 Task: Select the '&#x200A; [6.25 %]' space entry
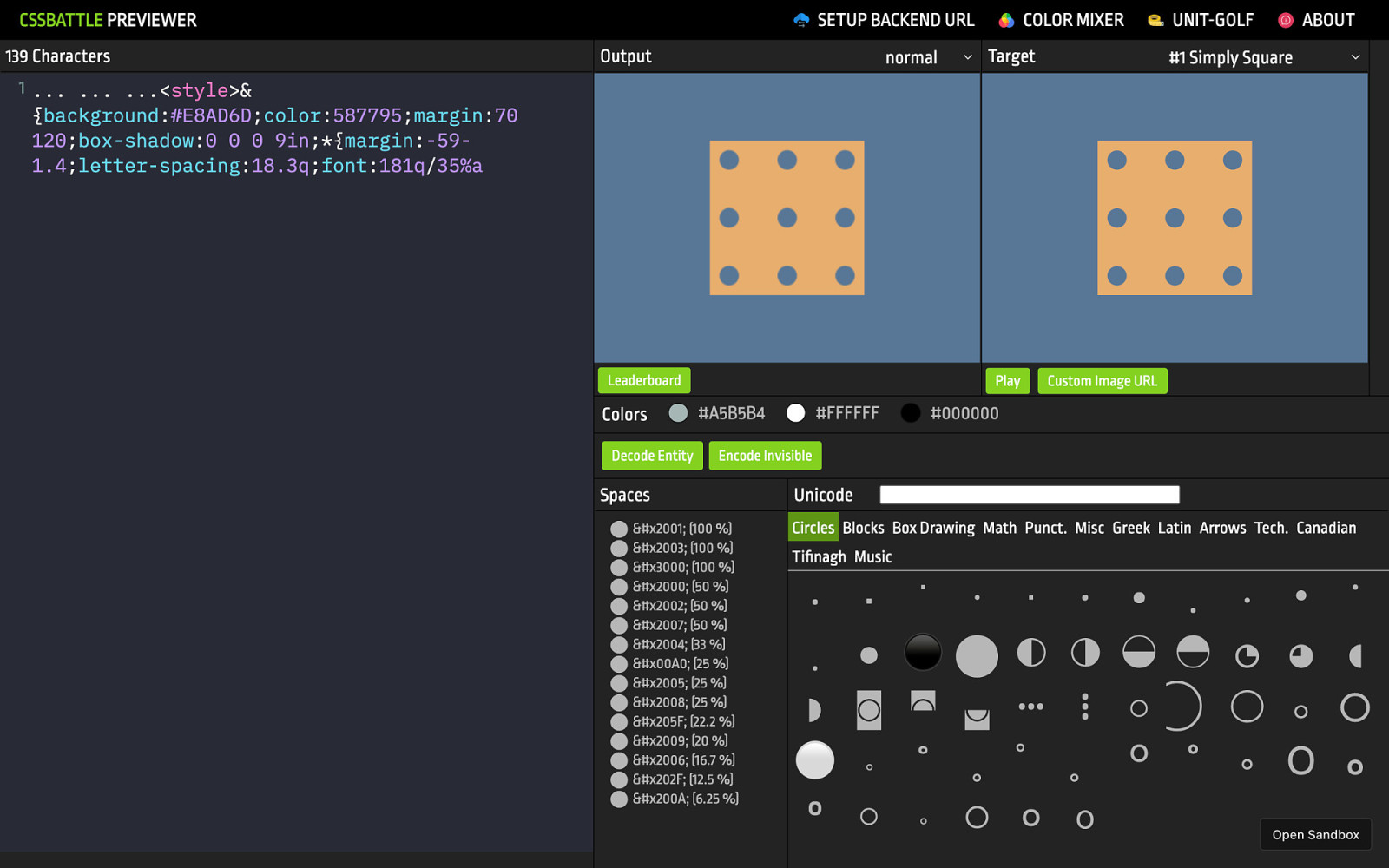tap(675, 799)
